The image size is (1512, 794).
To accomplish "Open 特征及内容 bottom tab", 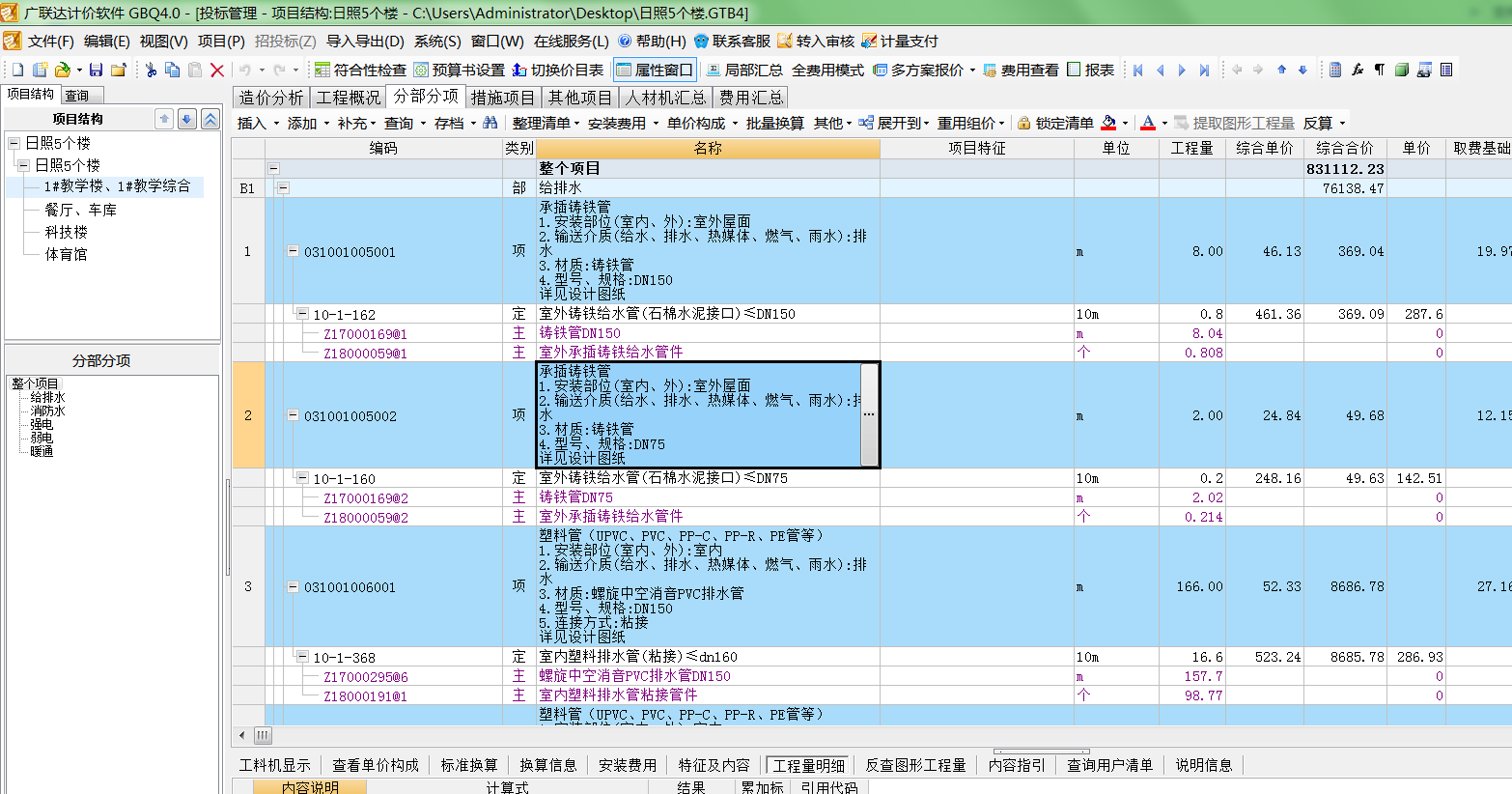I will pos(714,765).
